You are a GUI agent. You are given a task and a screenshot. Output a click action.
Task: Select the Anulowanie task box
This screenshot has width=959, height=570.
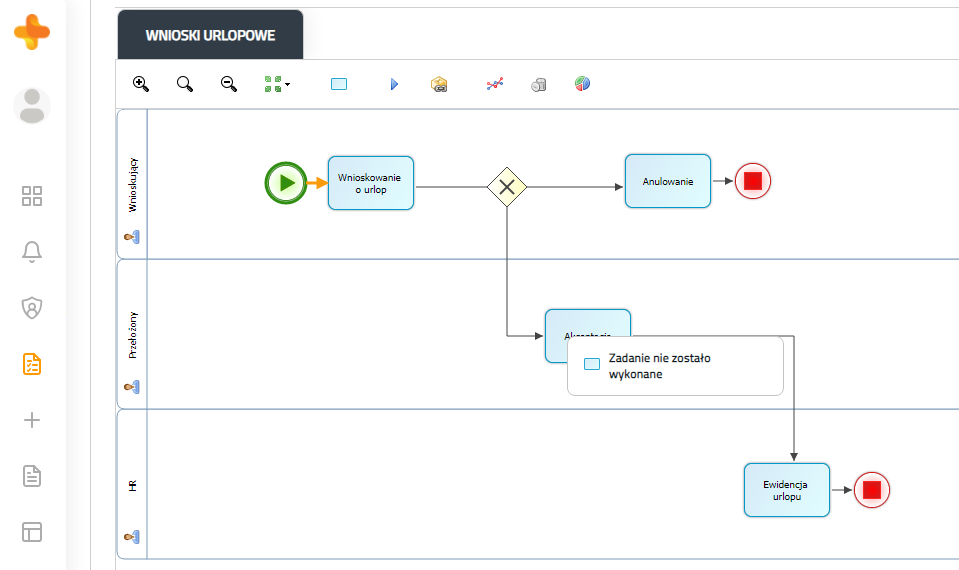click(668, 181)
